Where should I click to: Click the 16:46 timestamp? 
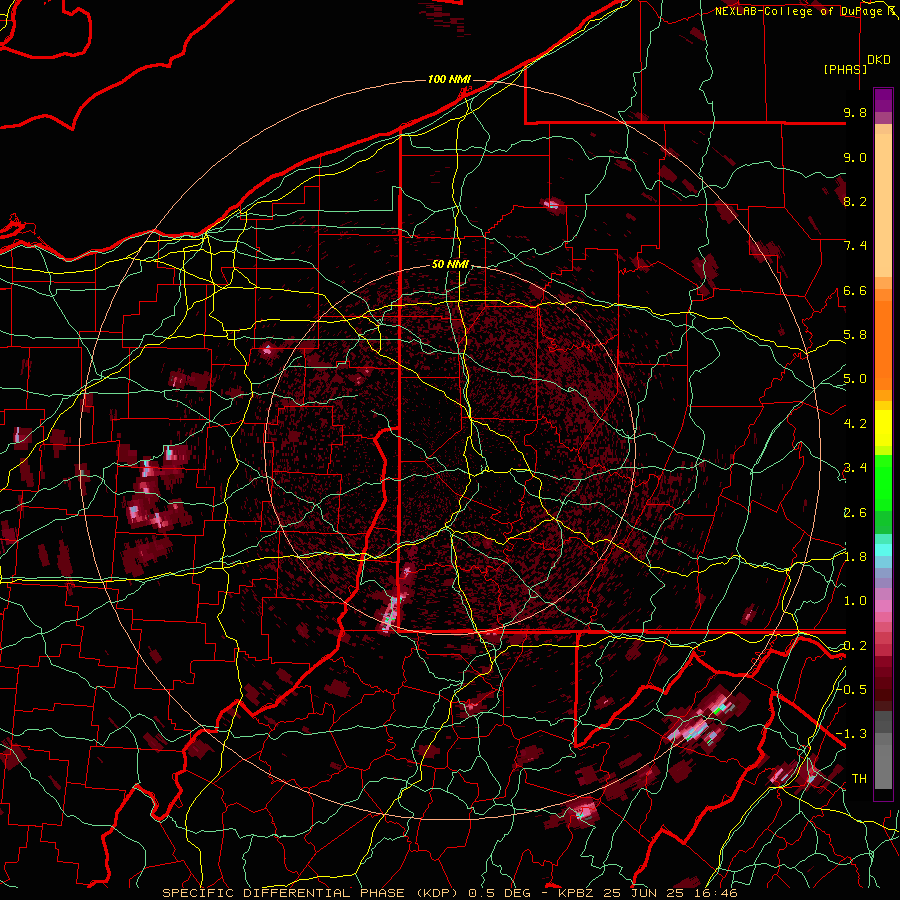717,893
